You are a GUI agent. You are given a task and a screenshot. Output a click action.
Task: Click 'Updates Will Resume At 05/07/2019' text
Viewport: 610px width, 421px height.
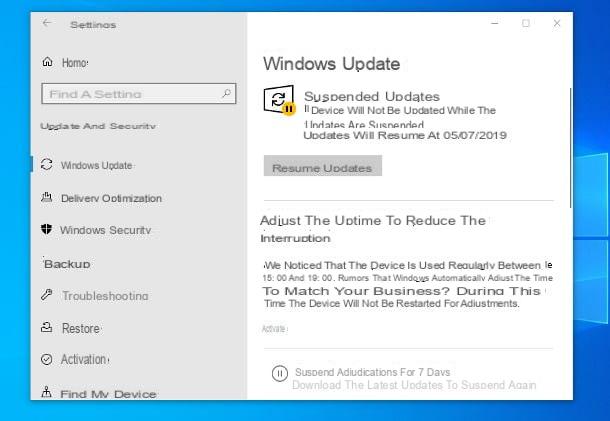pos(405,135)
